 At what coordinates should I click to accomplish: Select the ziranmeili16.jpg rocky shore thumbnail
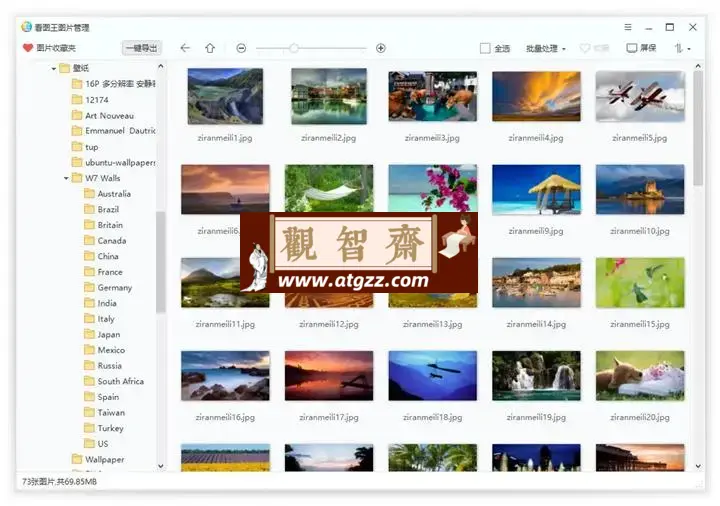pos(225,376)
